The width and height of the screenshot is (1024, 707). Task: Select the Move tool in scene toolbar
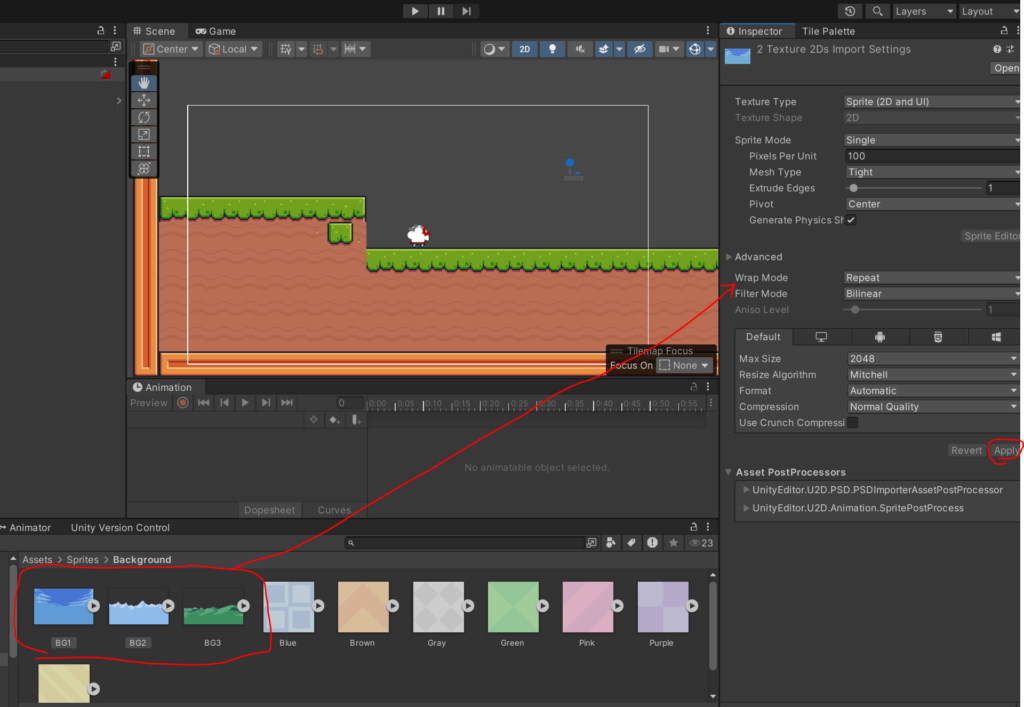tap(144, 100)
